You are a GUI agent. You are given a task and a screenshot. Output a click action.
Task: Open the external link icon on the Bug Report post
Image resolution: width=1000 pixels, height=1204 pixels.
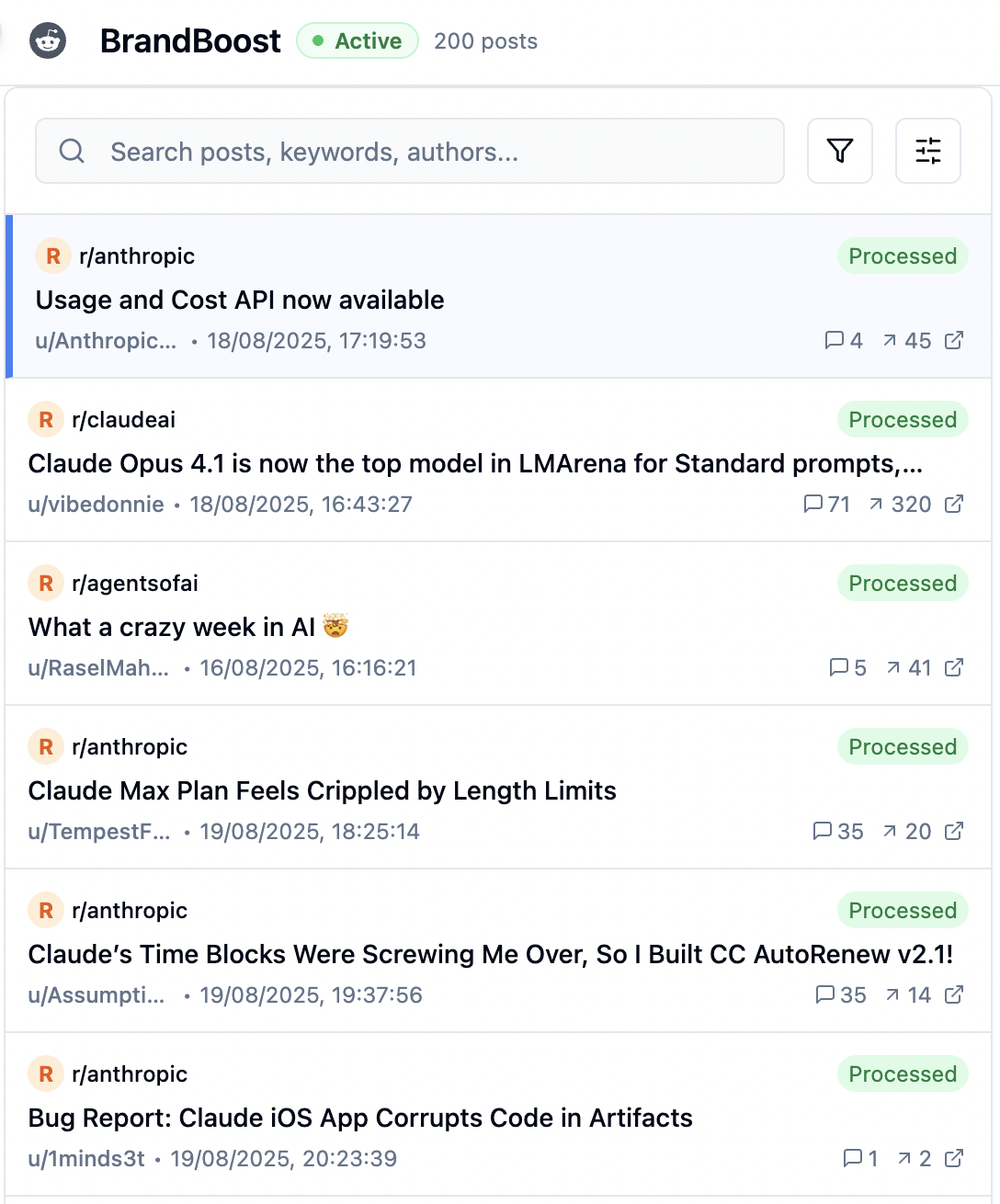point(956,1159)
